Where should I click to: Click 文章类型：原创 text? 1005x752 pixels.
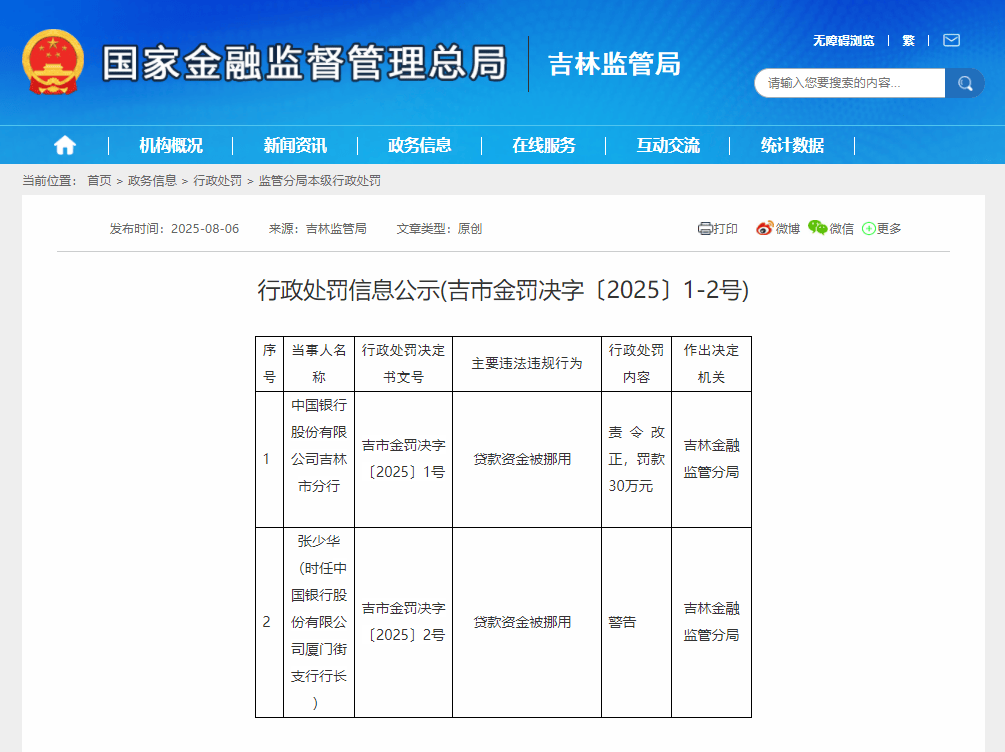[x=439, y=229]
